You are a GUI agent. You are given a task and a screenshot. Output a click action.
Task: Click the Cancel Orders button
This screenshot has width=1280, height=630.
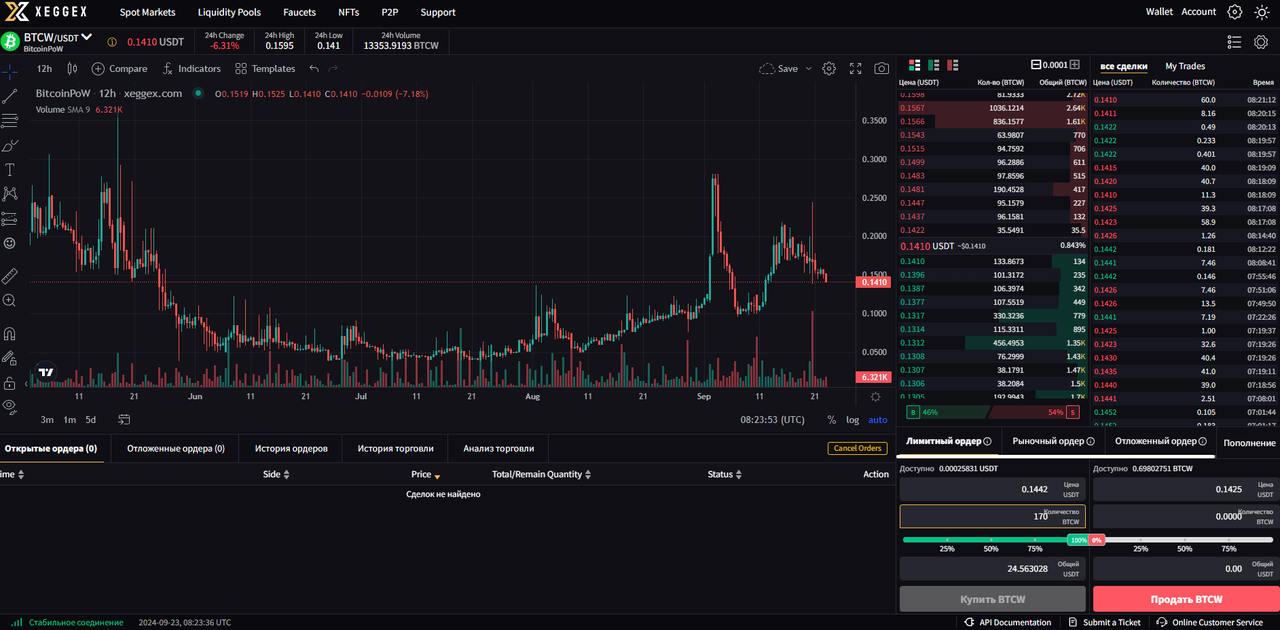[857, 448]
